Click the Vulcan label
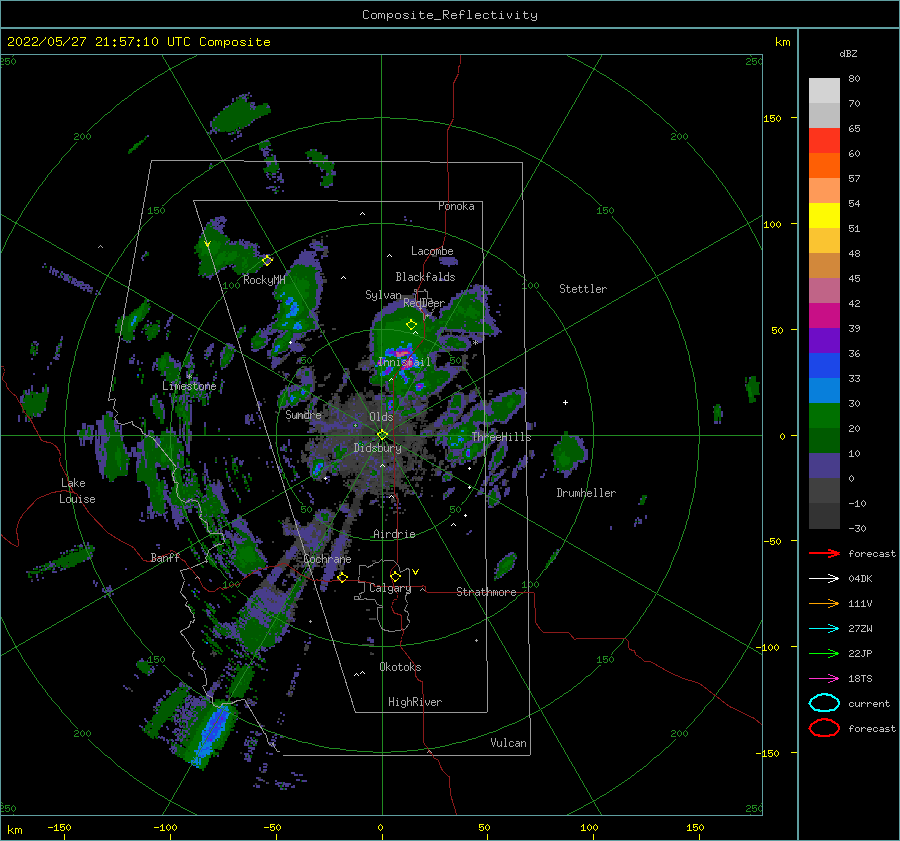This screenshot has width=900, height=841. 508,742
